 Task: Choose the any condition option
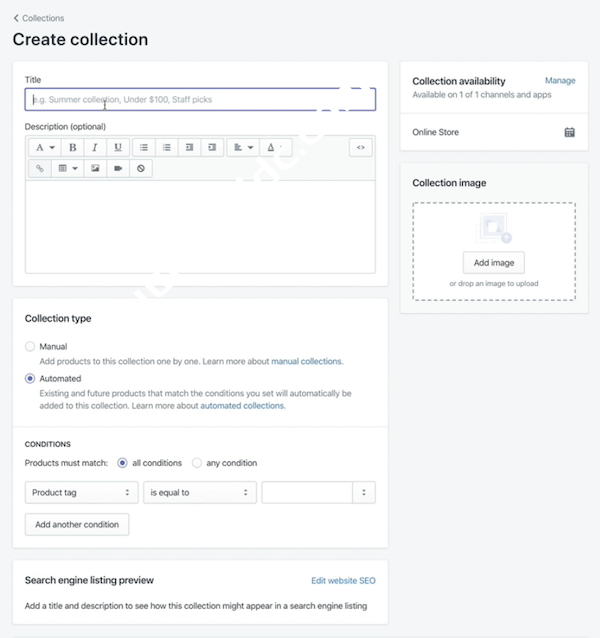(197, 463)
